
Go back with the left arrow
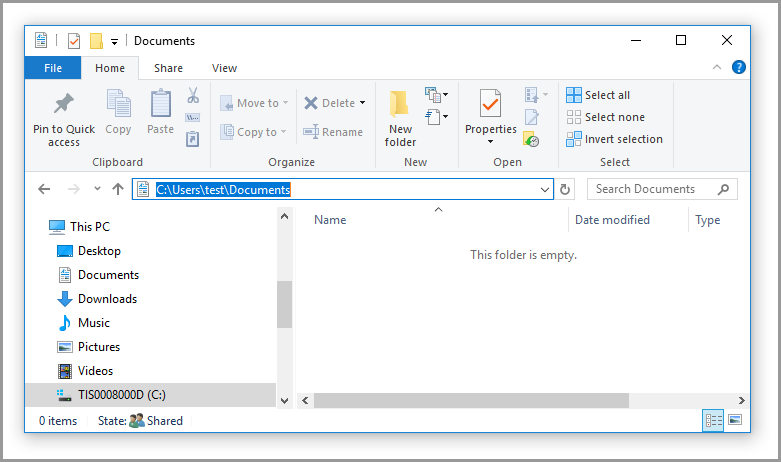coord(44,189)
